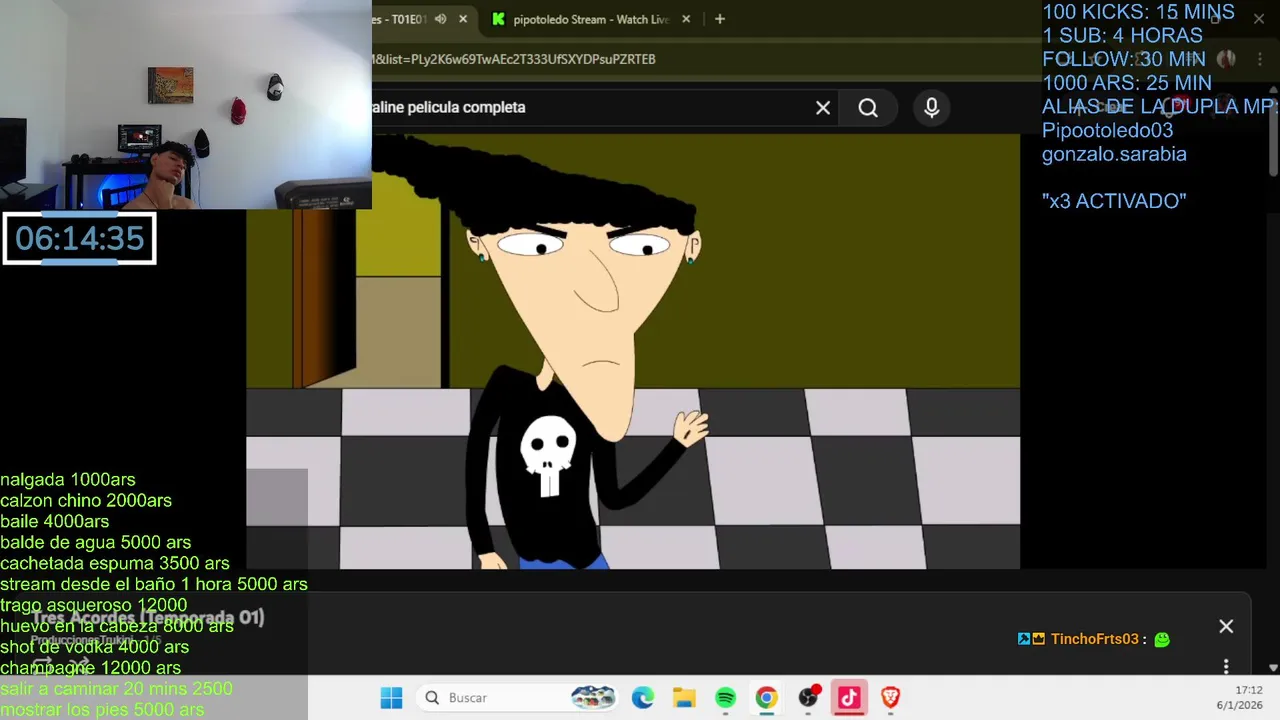
Task: Click the browser profile avatar at top right
Action: click(x=1226, y=59)
